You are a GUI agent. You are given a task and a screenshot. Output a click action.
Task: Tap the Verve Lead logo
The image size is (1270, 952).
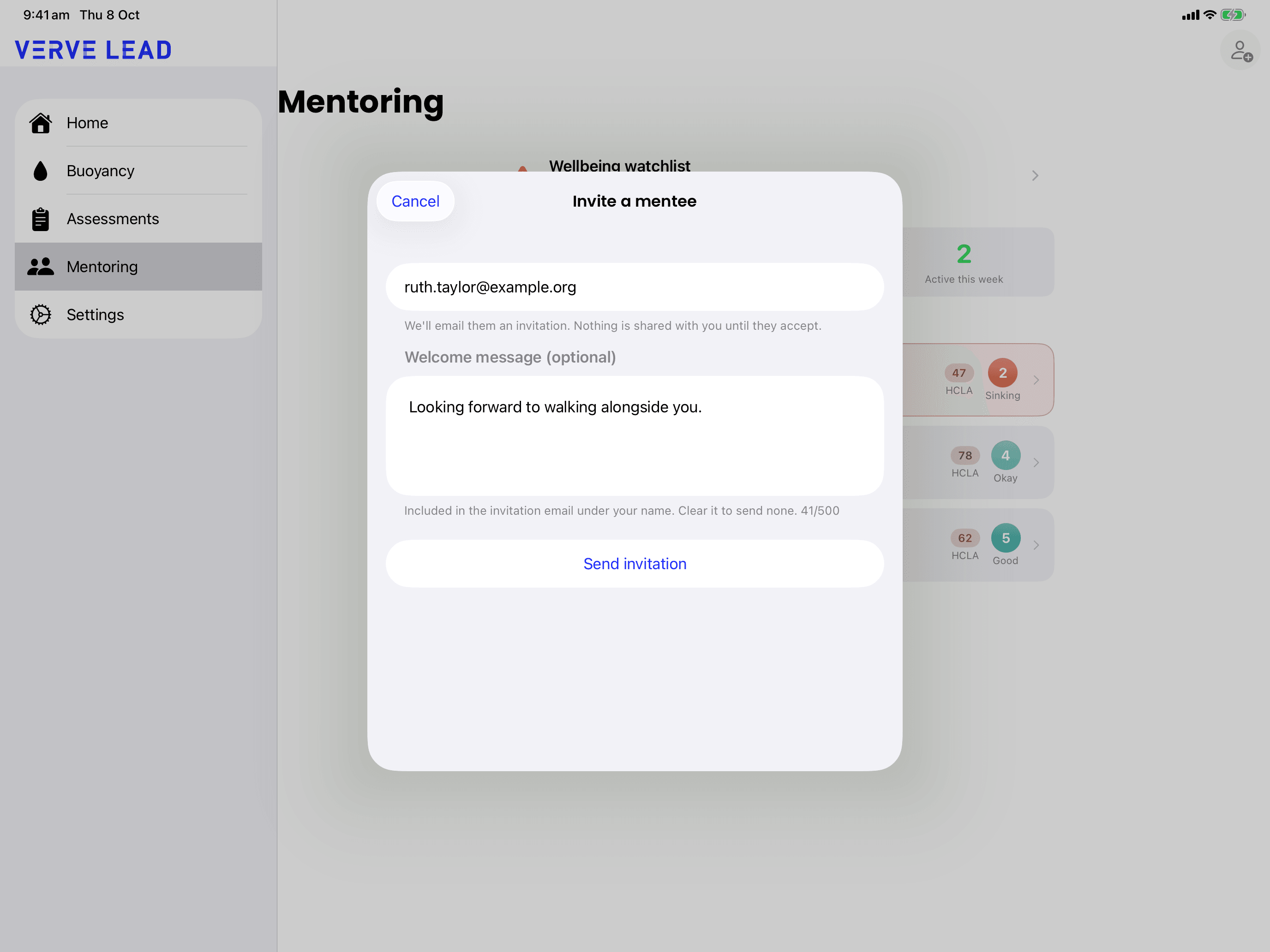point(93,50)
